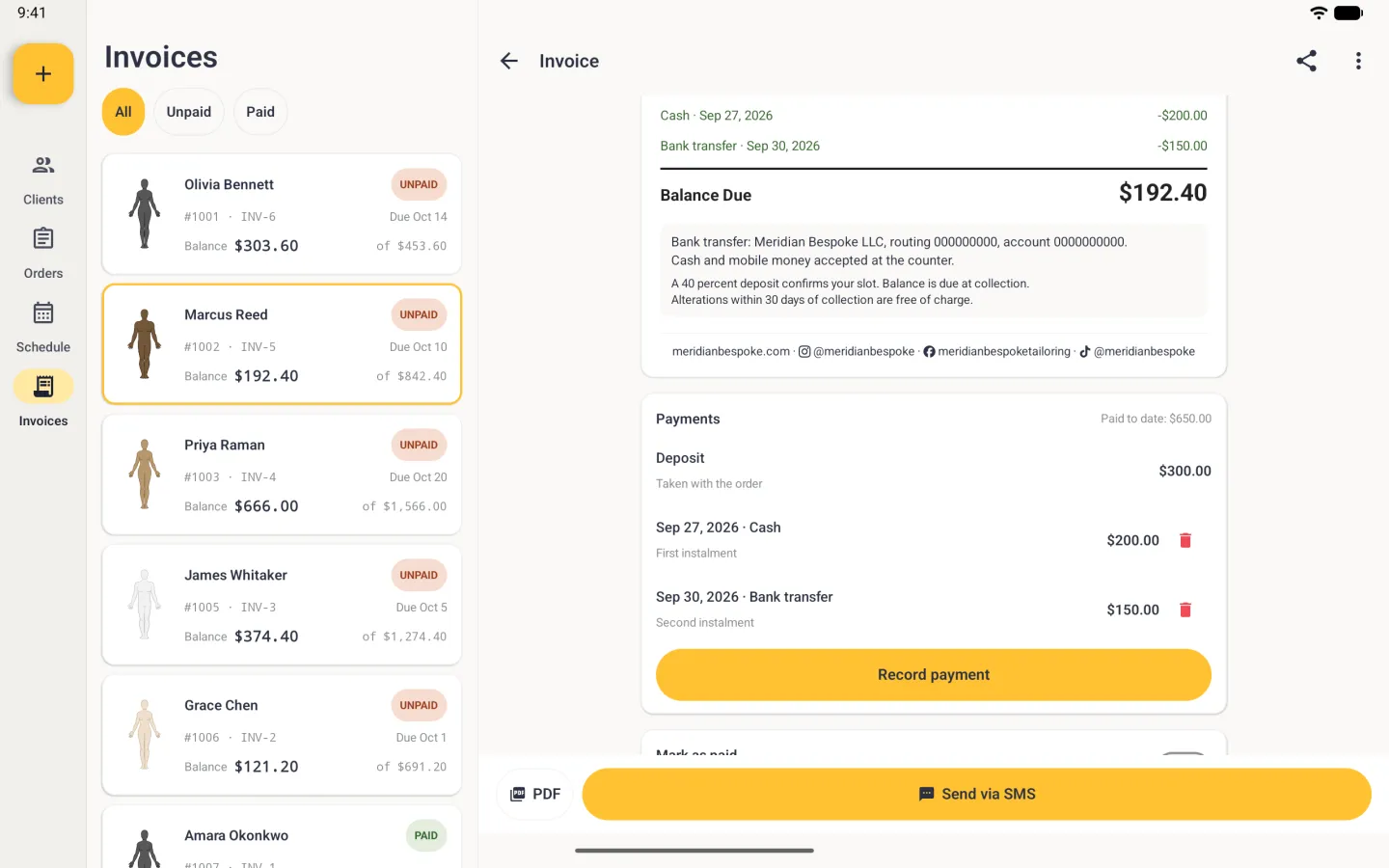Click the Record payment button

click(934, 675)
